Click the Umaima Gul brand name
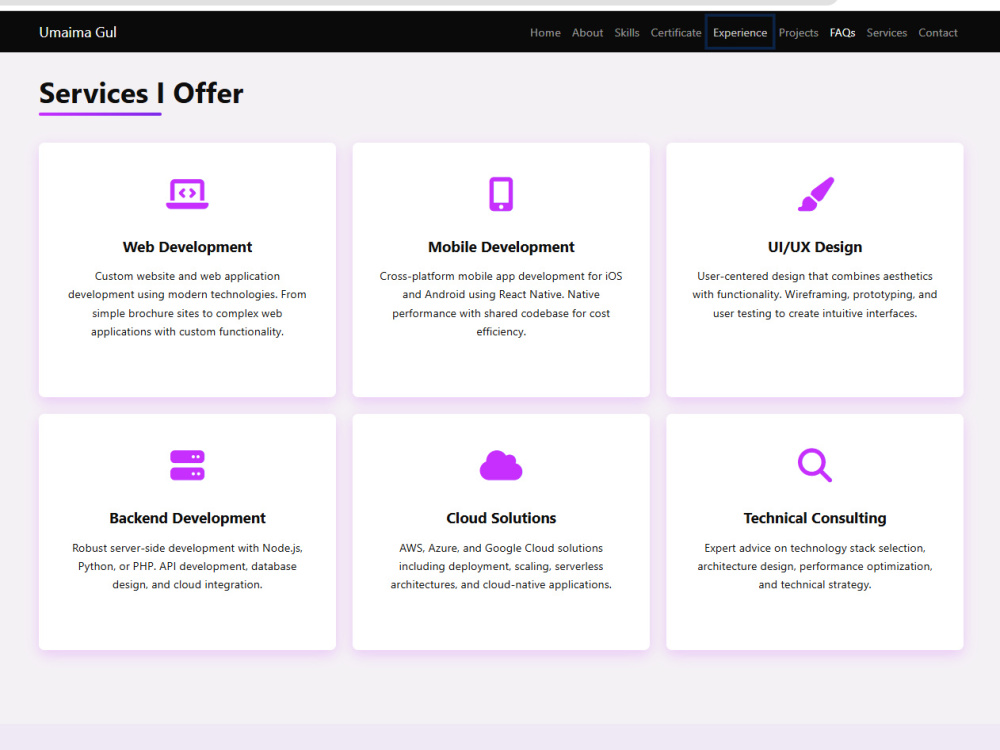1000x750 pixels. (x=78, y=33)
